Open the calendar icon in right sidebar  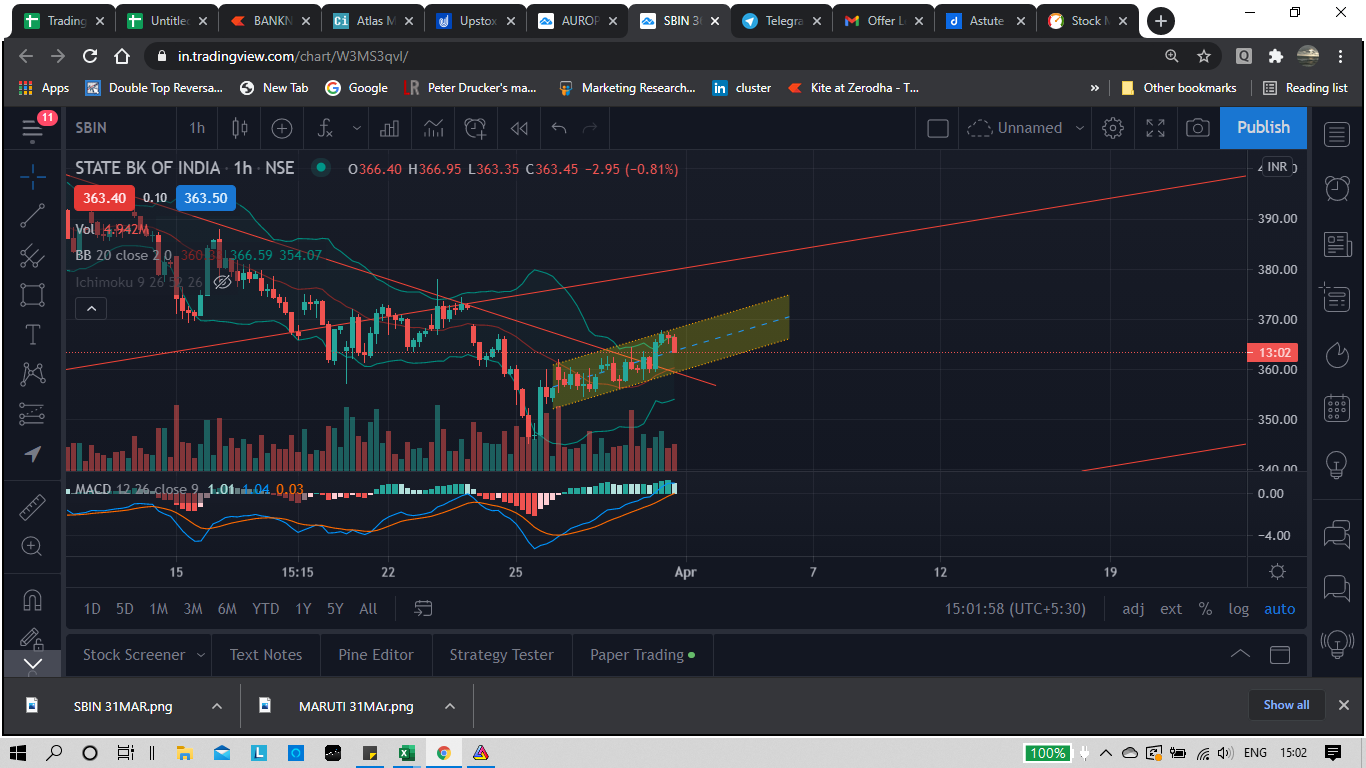[1337, 409]
